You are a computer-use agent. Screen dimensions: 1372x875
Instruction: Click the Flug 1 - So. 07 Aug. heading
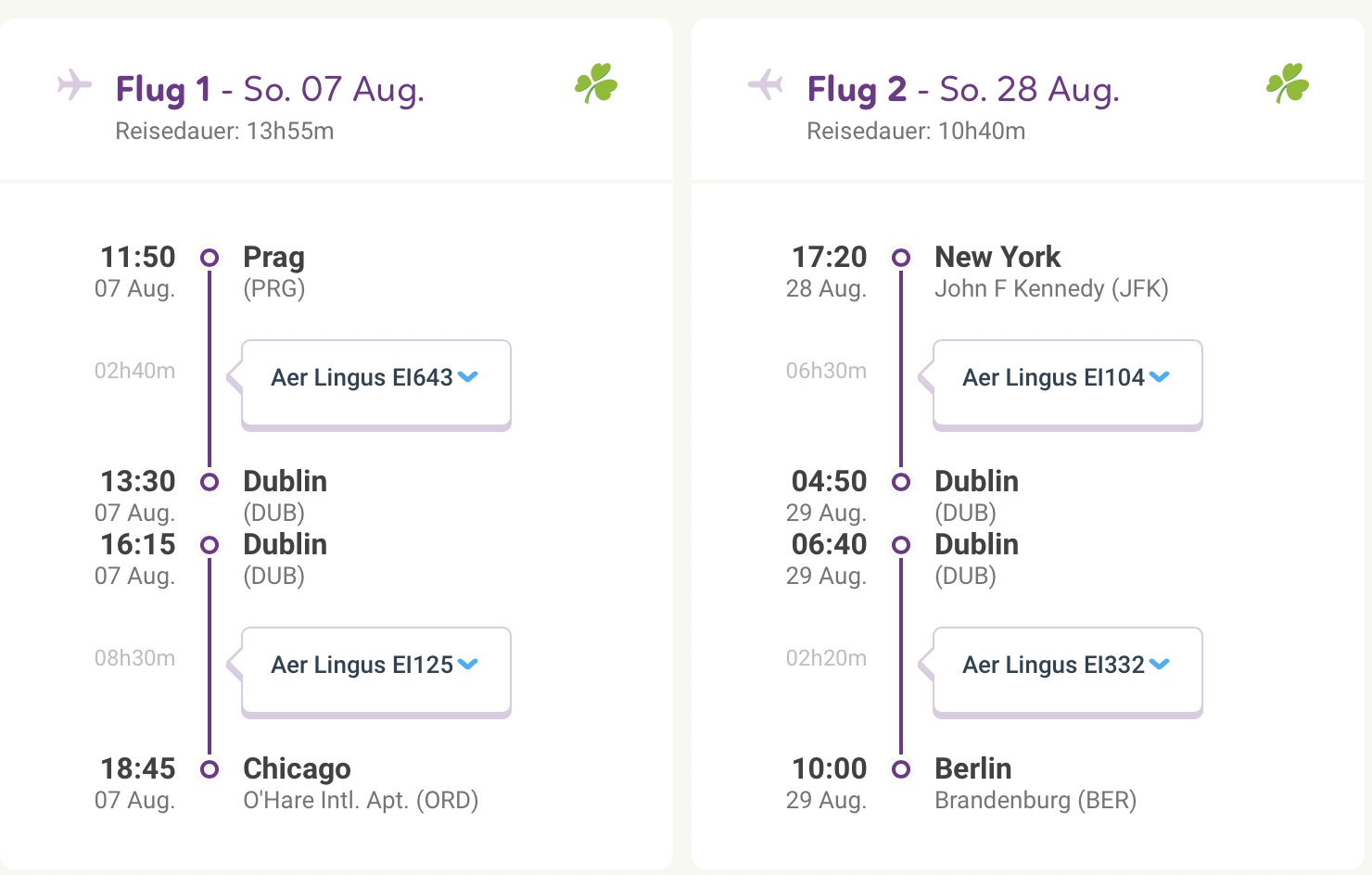[270, 90]
